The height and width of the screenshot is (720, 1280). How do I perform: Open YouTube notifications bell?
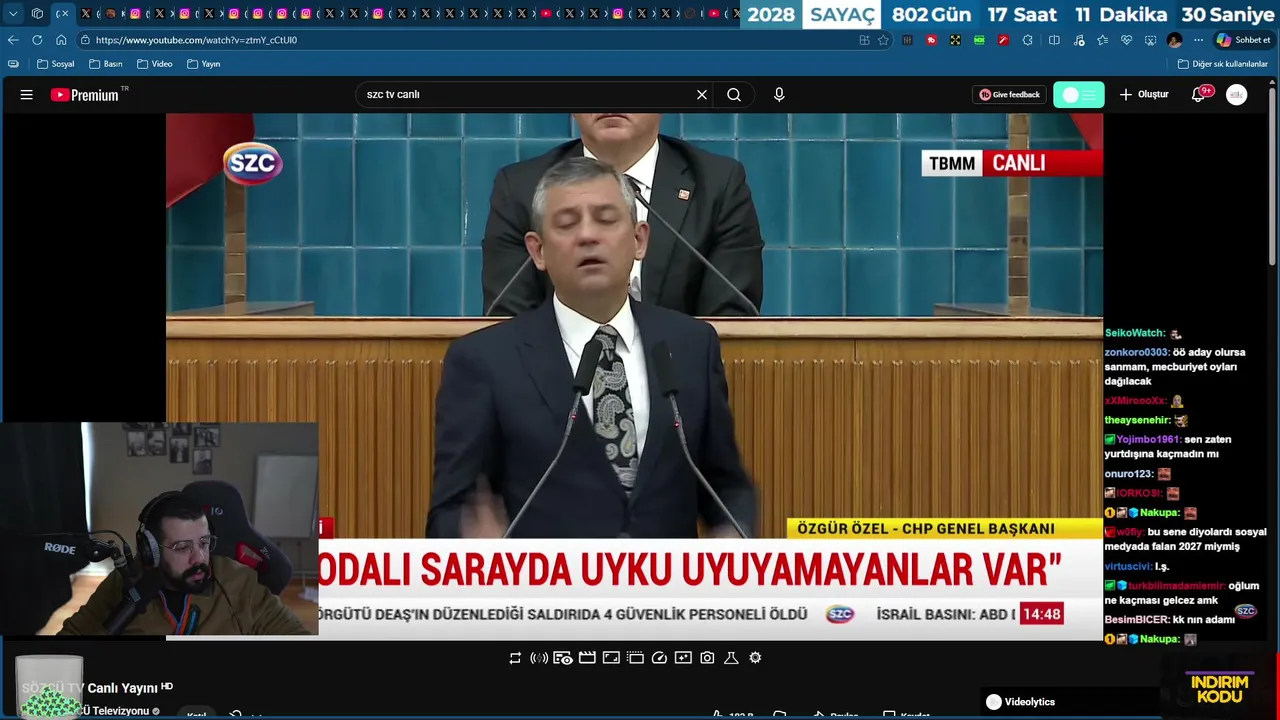point(1198,95)
